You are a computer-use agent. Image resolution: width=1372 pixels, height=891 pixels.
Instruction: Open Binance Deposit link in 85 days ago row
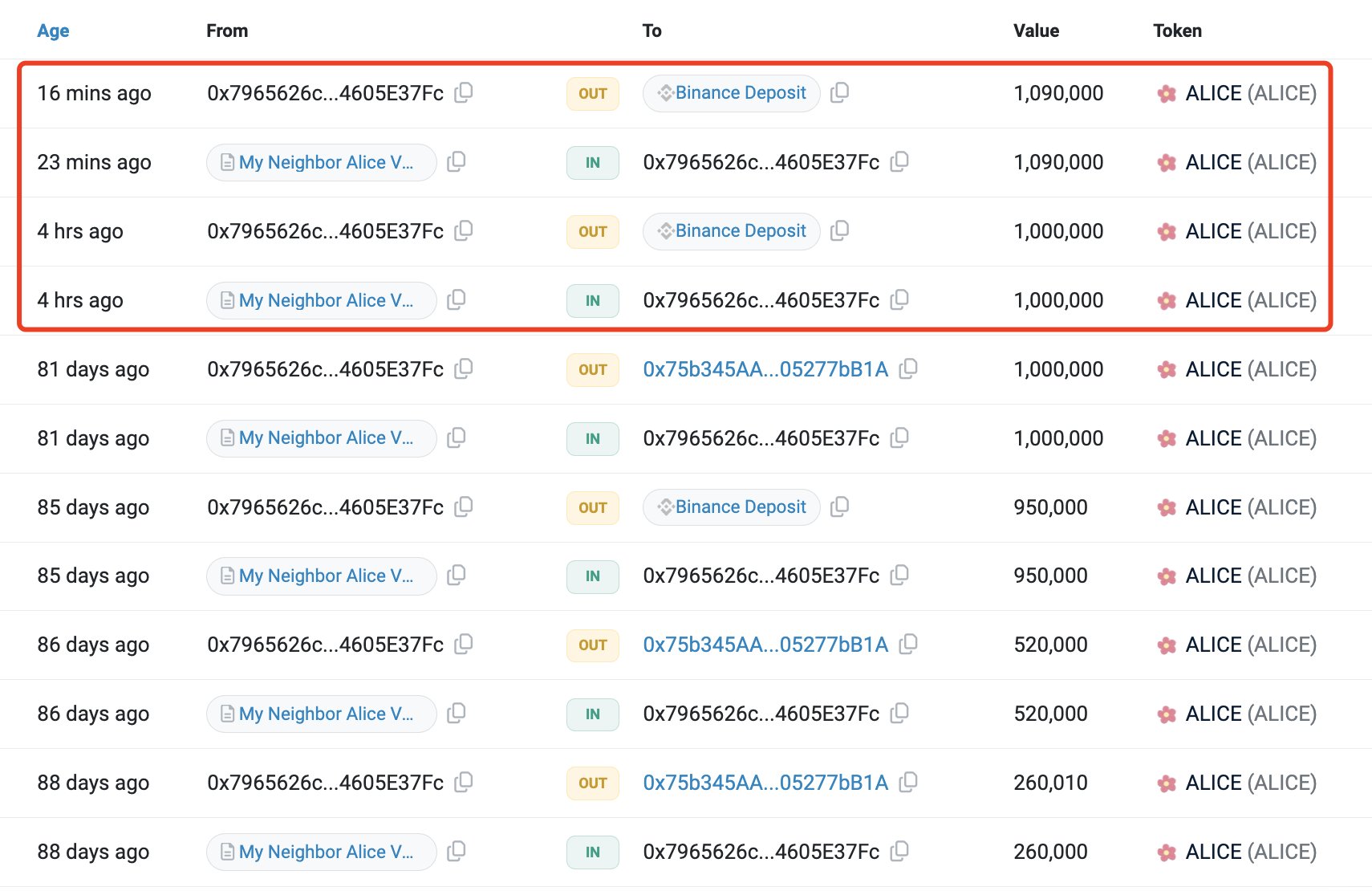[x=731, y=507]
